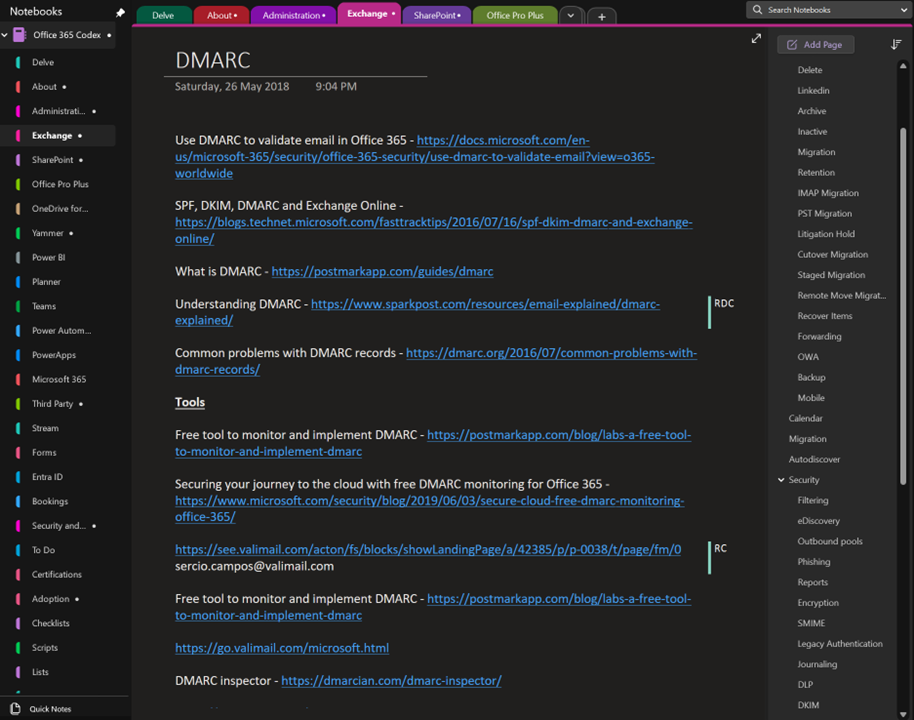This screenshot has width=914, height=720.
Task: Click the search magnifier icon
Action: click(x=758, y=10)
